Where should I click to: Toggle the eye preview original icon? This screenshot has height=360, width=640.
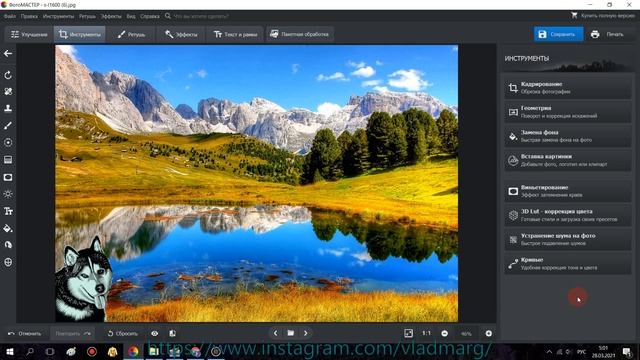pyautogui.click(x=154, y=333)
